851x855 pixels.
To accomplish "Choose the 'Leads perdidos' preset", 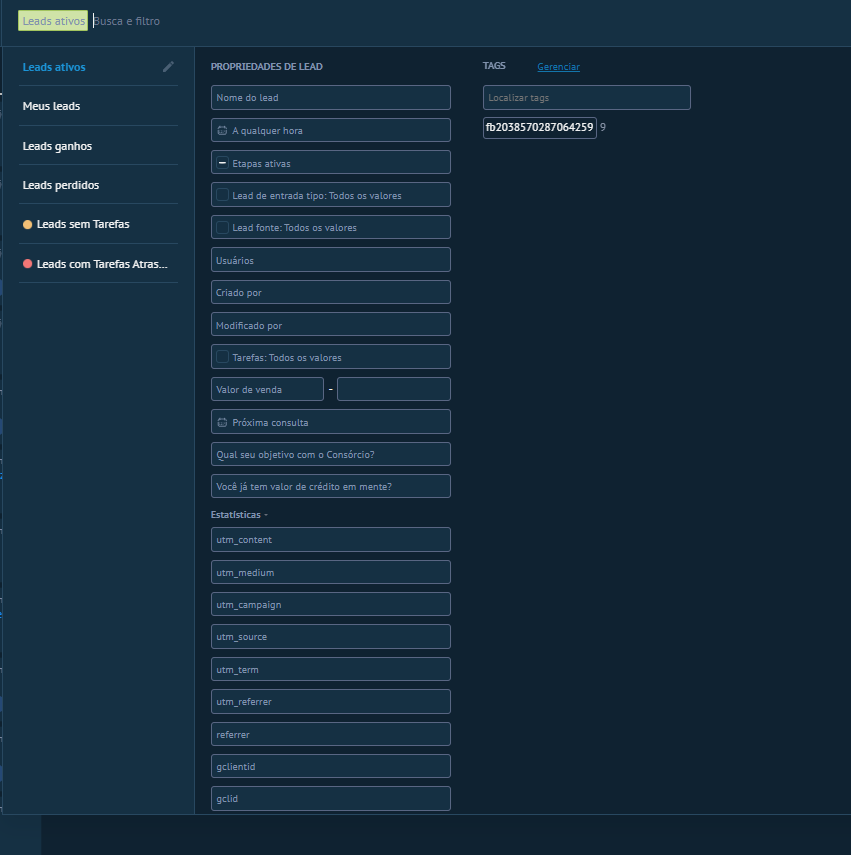I will click(61, 185).
